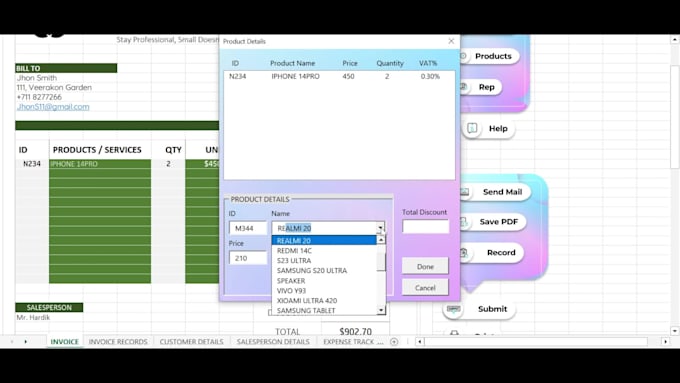Click Done in Product Details dialog
This screenshot has height=383, width=680.
point(425,266)
